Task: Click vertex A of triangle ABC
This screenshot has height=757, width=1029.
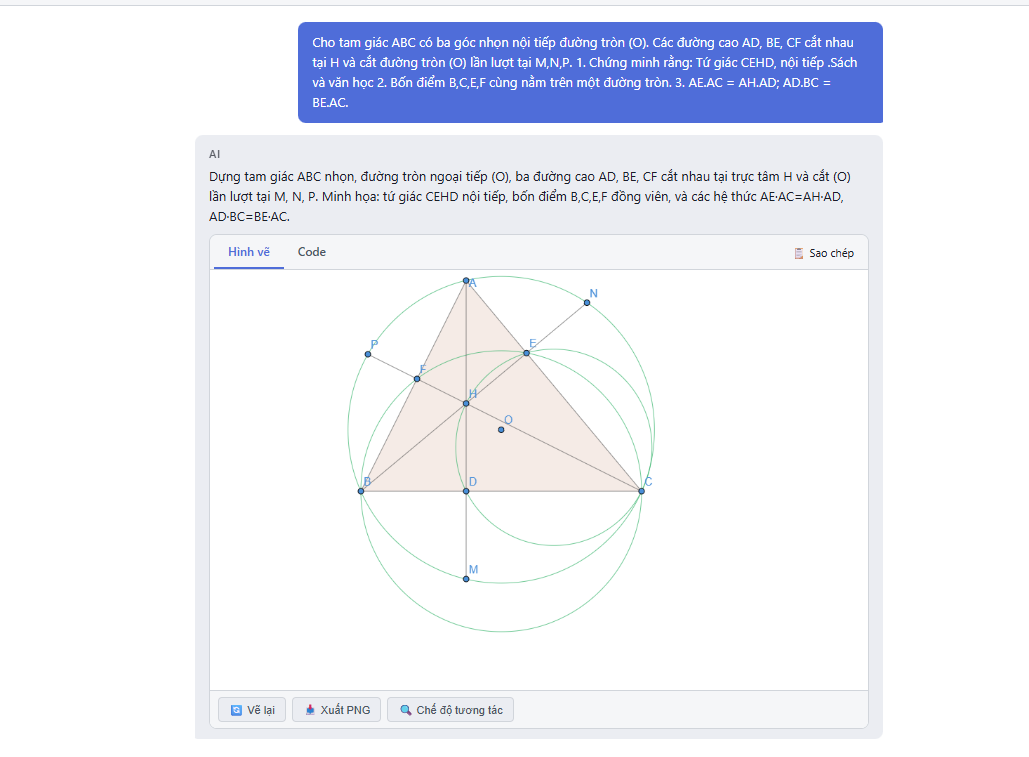Action: point(466,280)
